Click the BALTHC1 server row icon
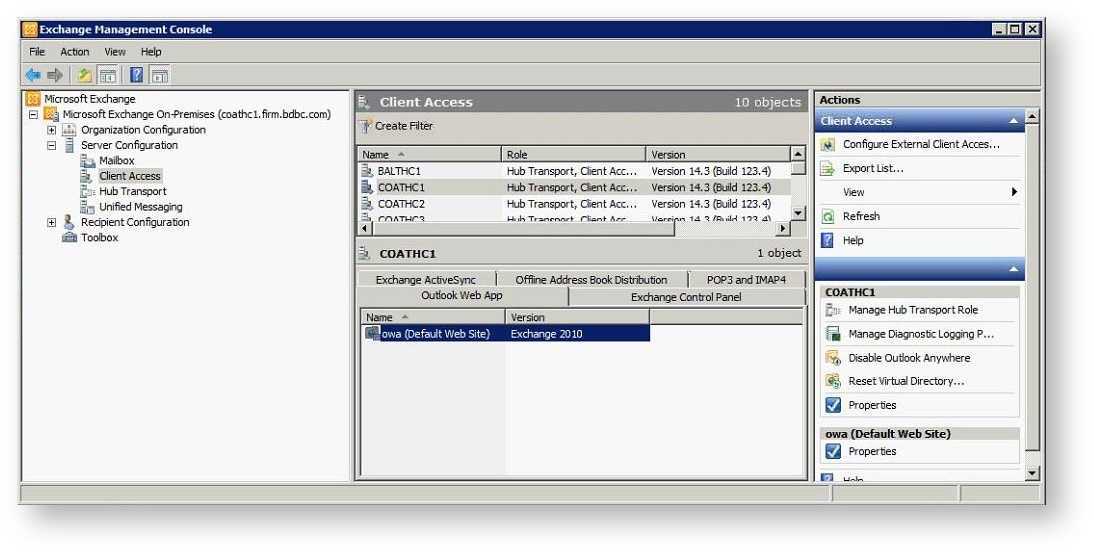Image resolution: width=1094 pixels, height=553 pixels. [x=367, y=171]
